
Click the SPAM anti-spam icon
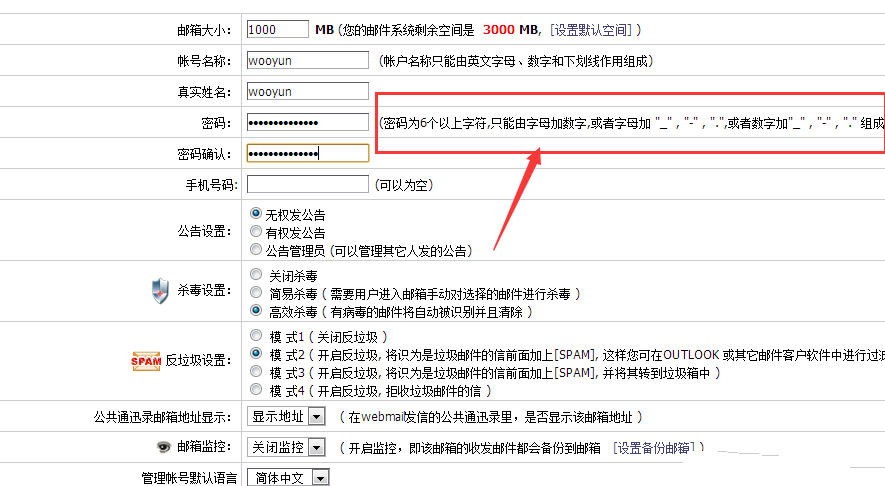tap(146, 361)
